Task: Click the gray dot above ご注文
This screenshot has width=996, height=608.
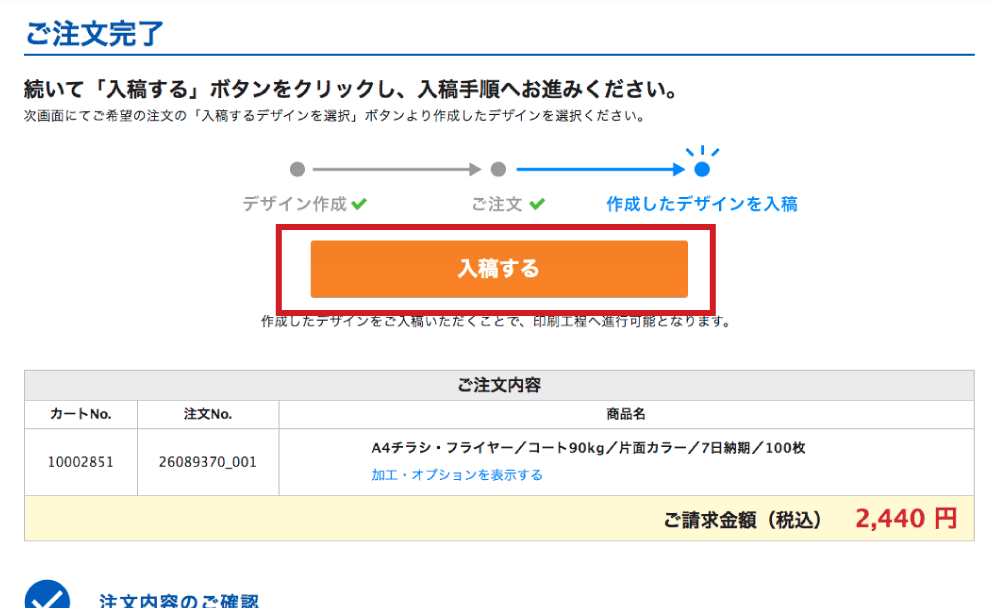Action: click(x=498, y=170)
